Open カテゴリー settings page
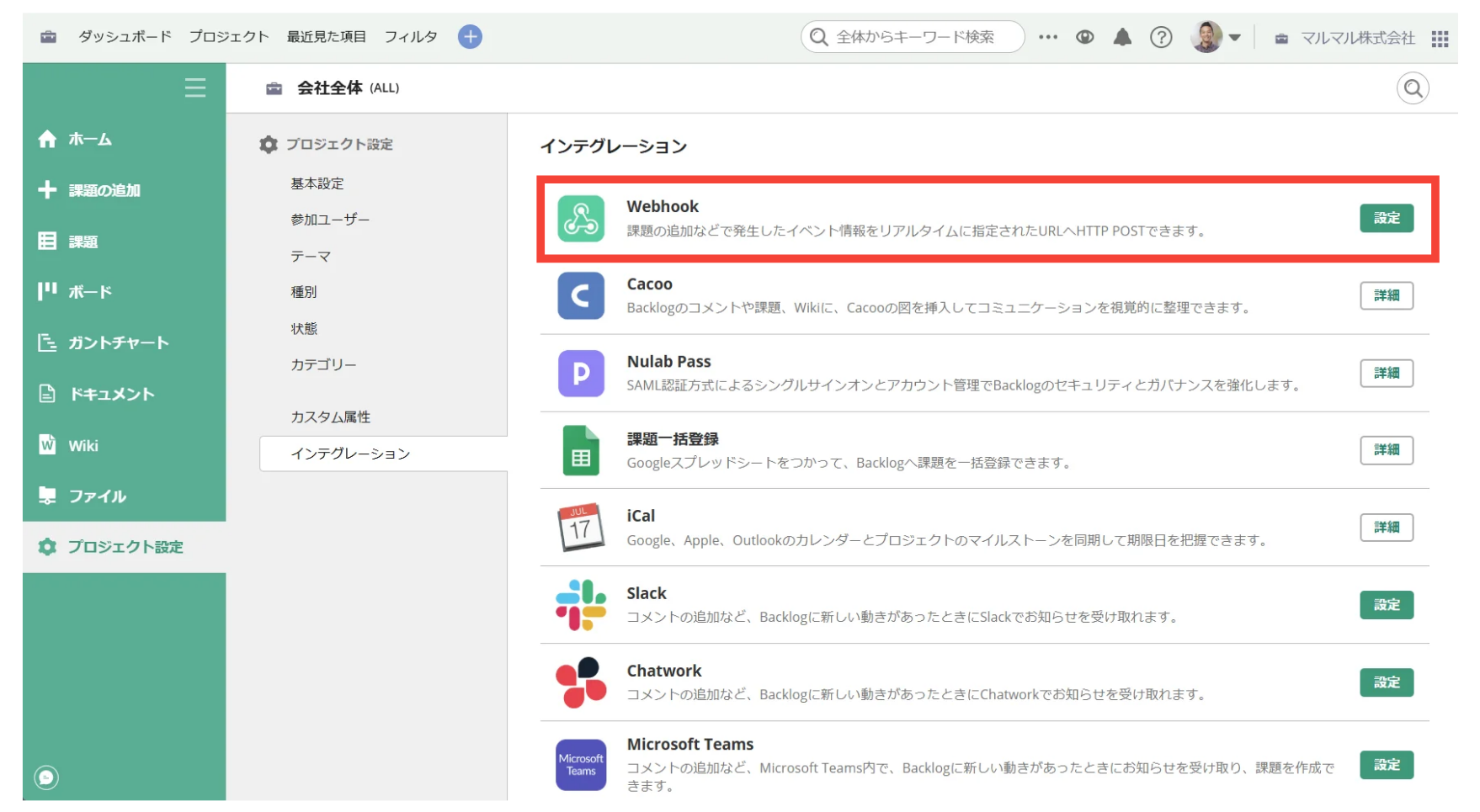1480x812 pixels. point(323,365)
